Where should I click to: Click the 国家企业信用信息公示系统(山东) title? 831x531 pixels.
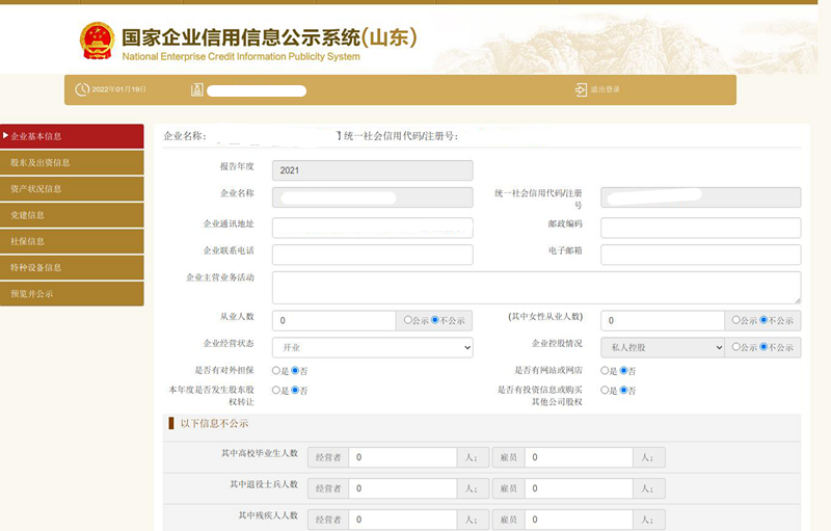click(269, 38)
